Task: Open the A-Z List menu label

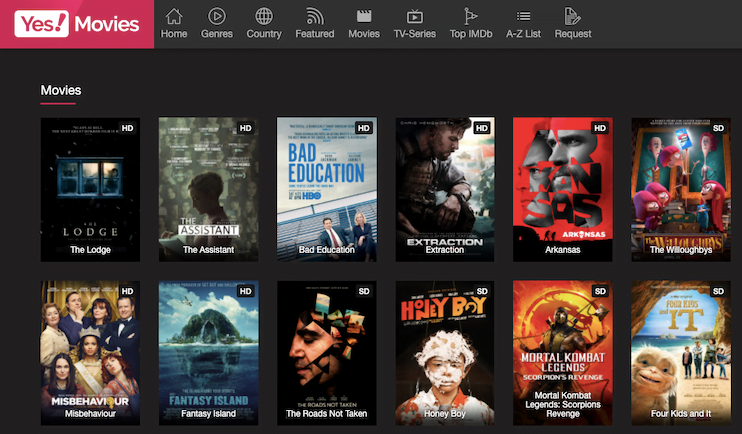Action: tap(523, 34)
